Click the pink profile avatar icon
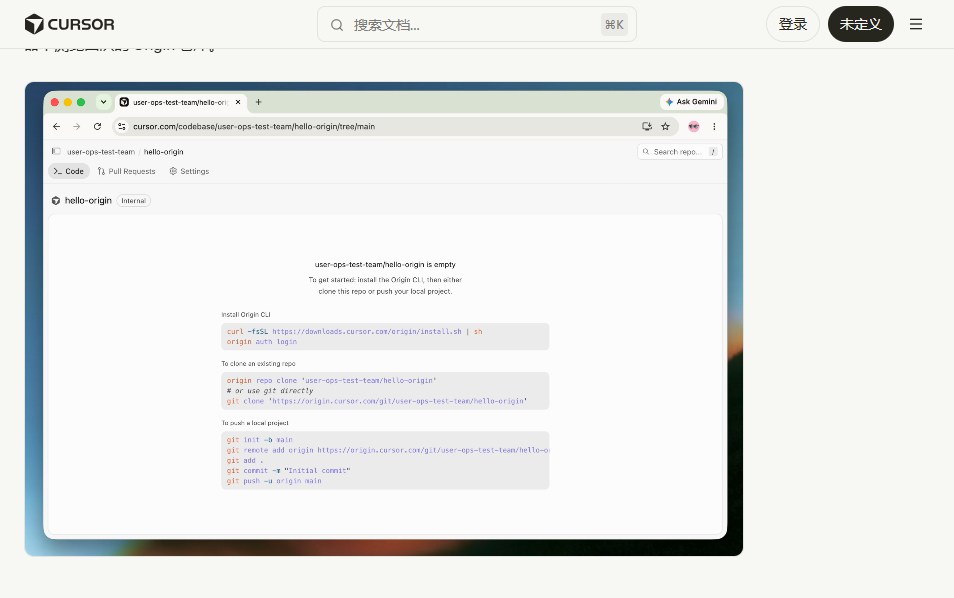 click(x=694, y=127)
